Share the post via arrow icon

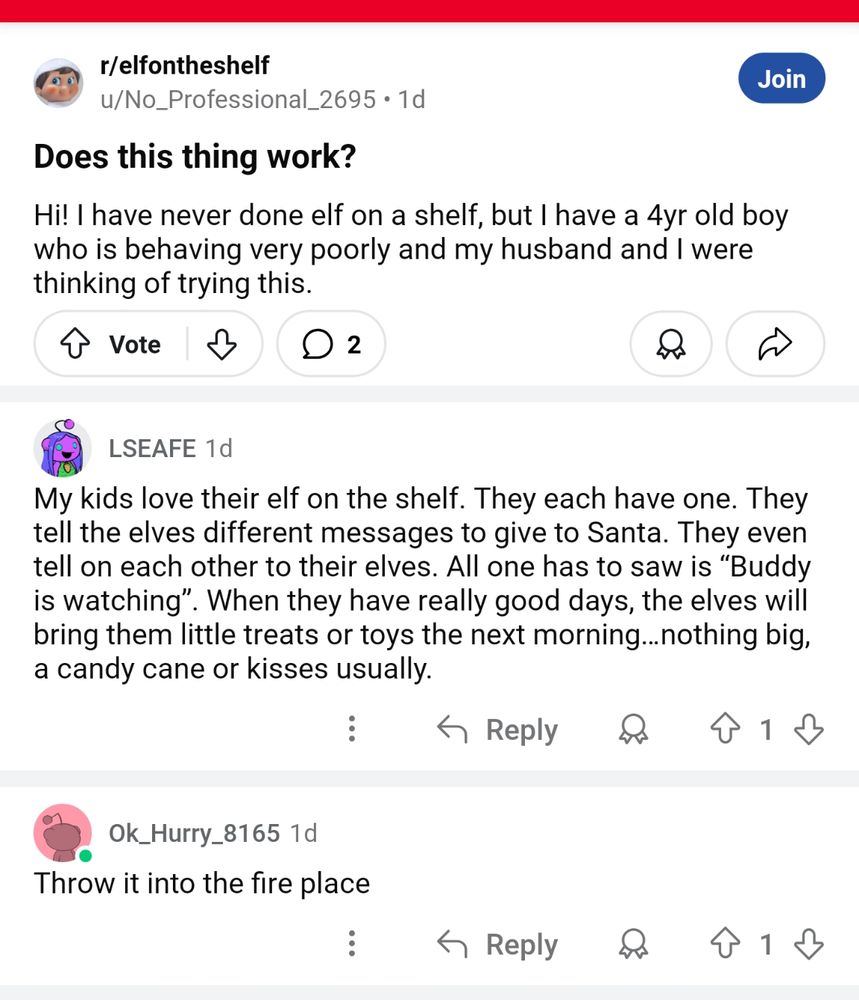774,345
